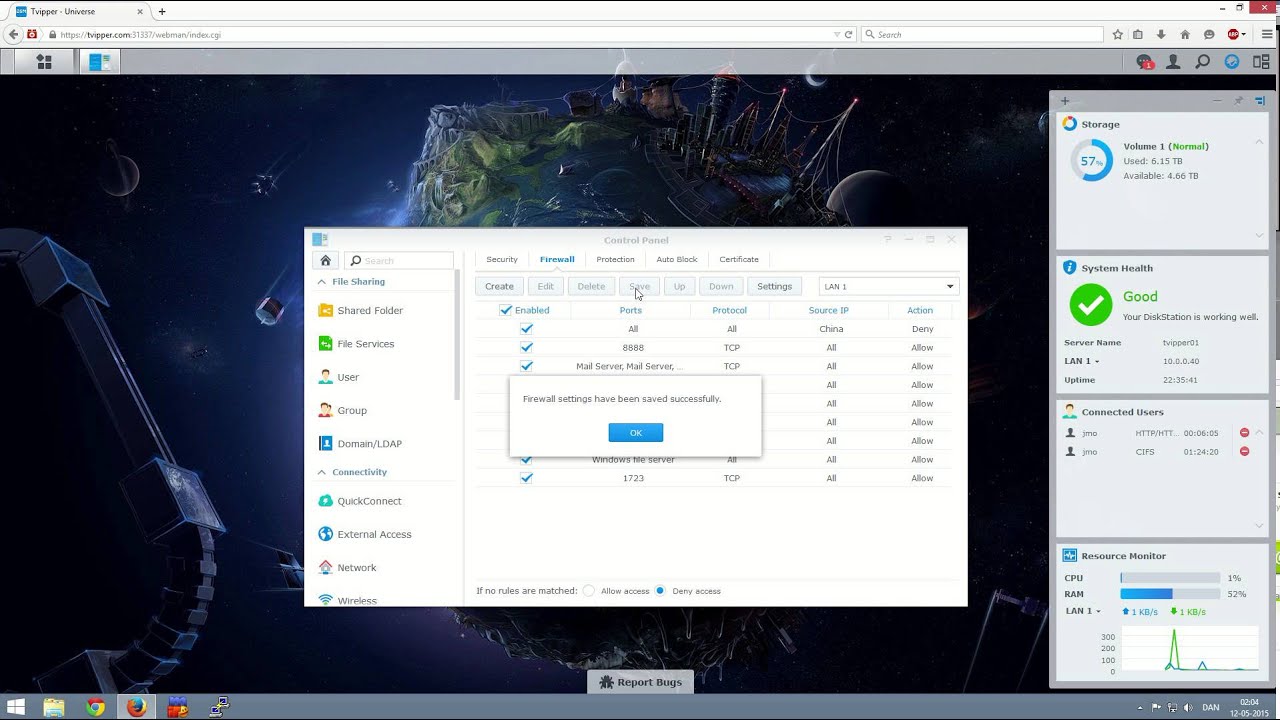Go to Control Panel home icon
1280x720 pixels.
click(325, 260)
